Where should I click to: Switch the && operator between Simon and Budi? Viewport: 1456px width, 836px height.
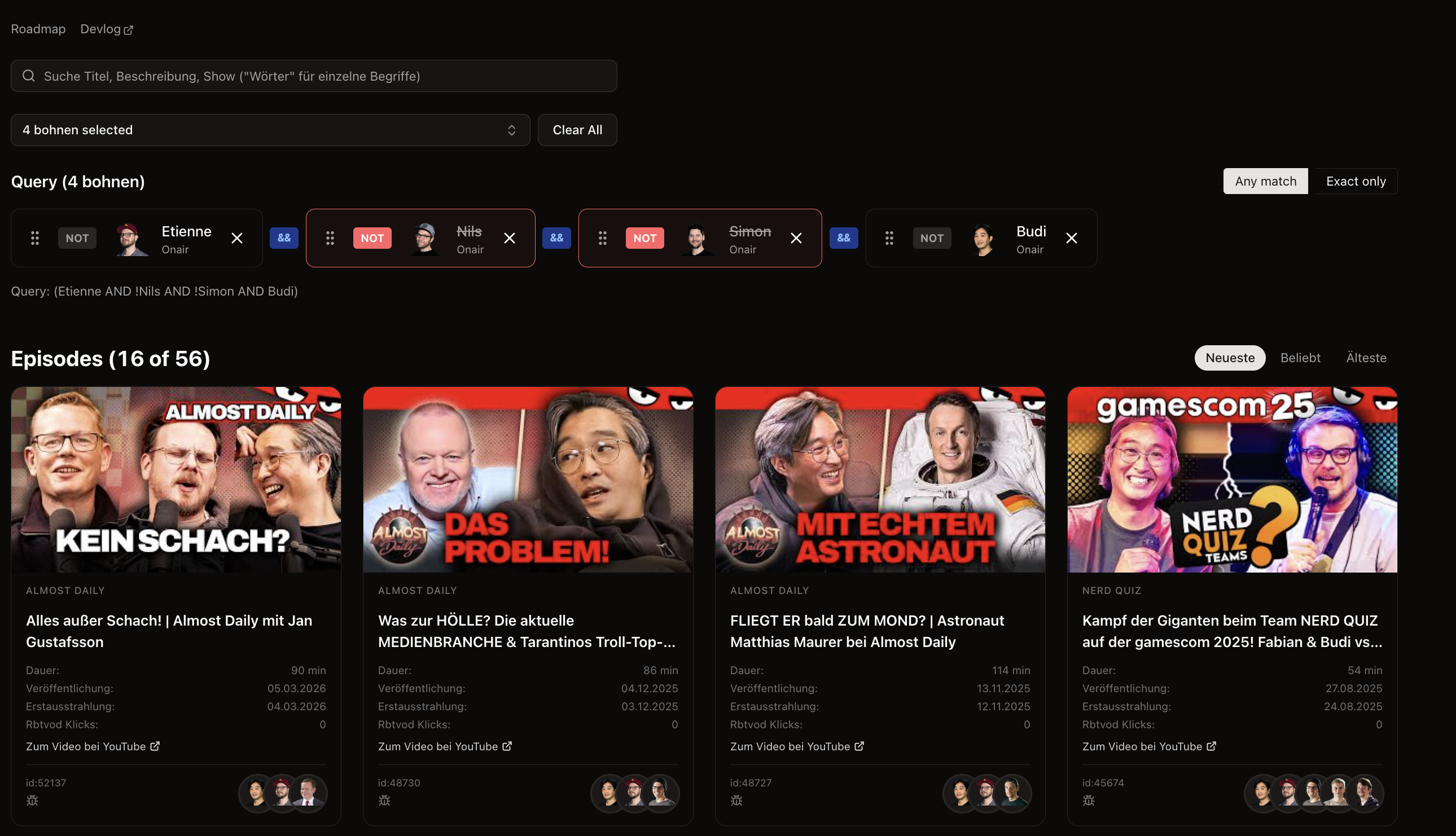tap(844, 237)
